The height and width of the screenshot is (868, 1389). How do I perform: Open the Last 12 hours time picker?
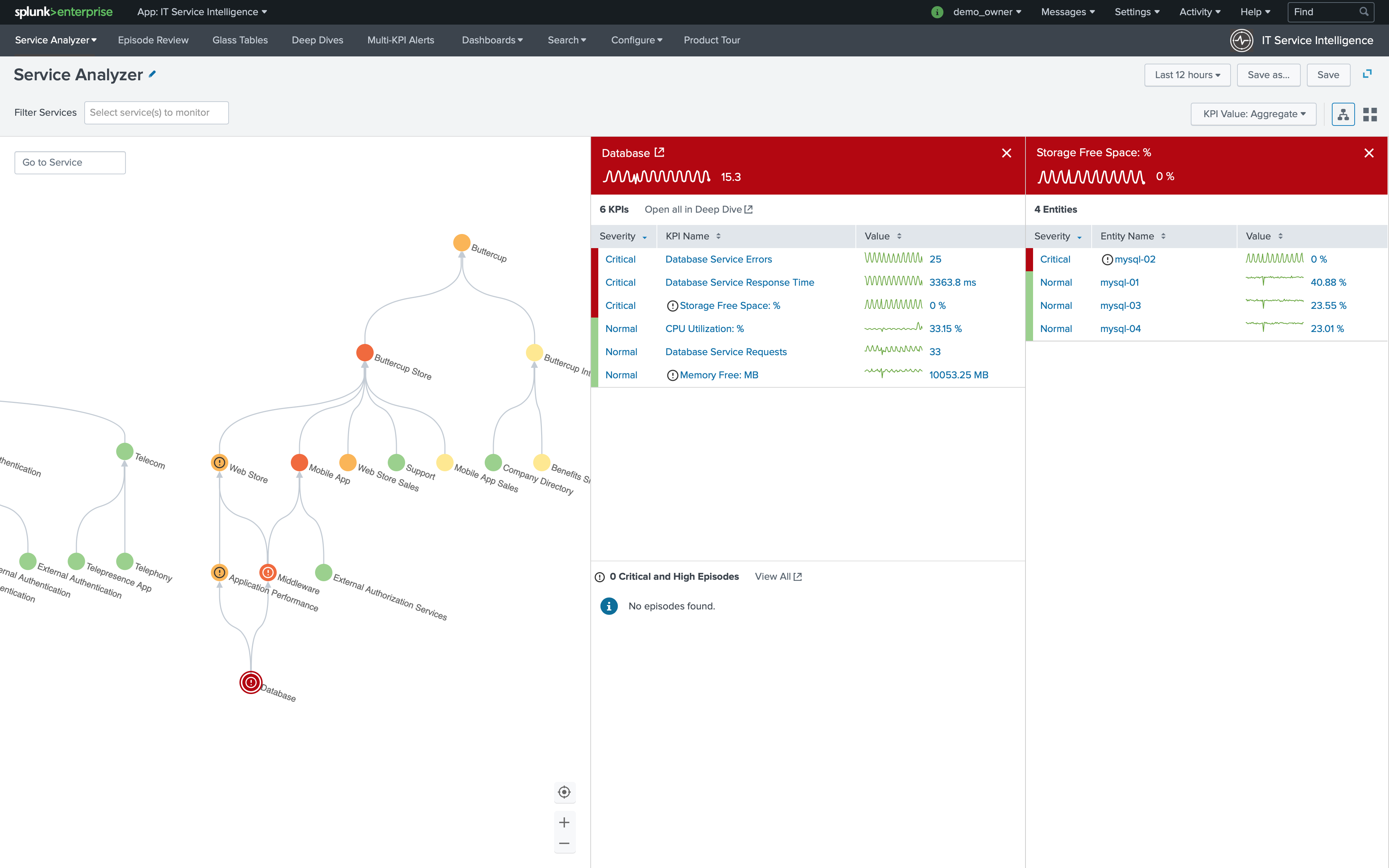pyautogui.click(x=1186, y=75)
